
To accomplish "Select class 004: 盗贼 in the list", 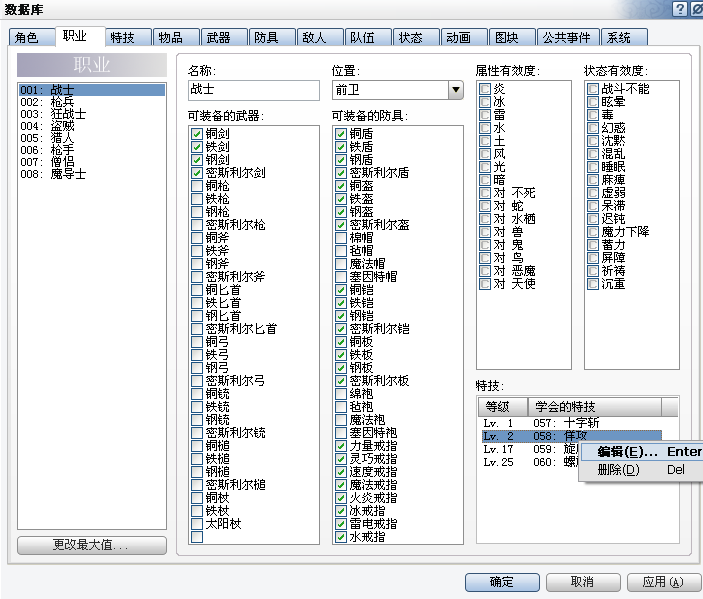I will coord(92,126).
